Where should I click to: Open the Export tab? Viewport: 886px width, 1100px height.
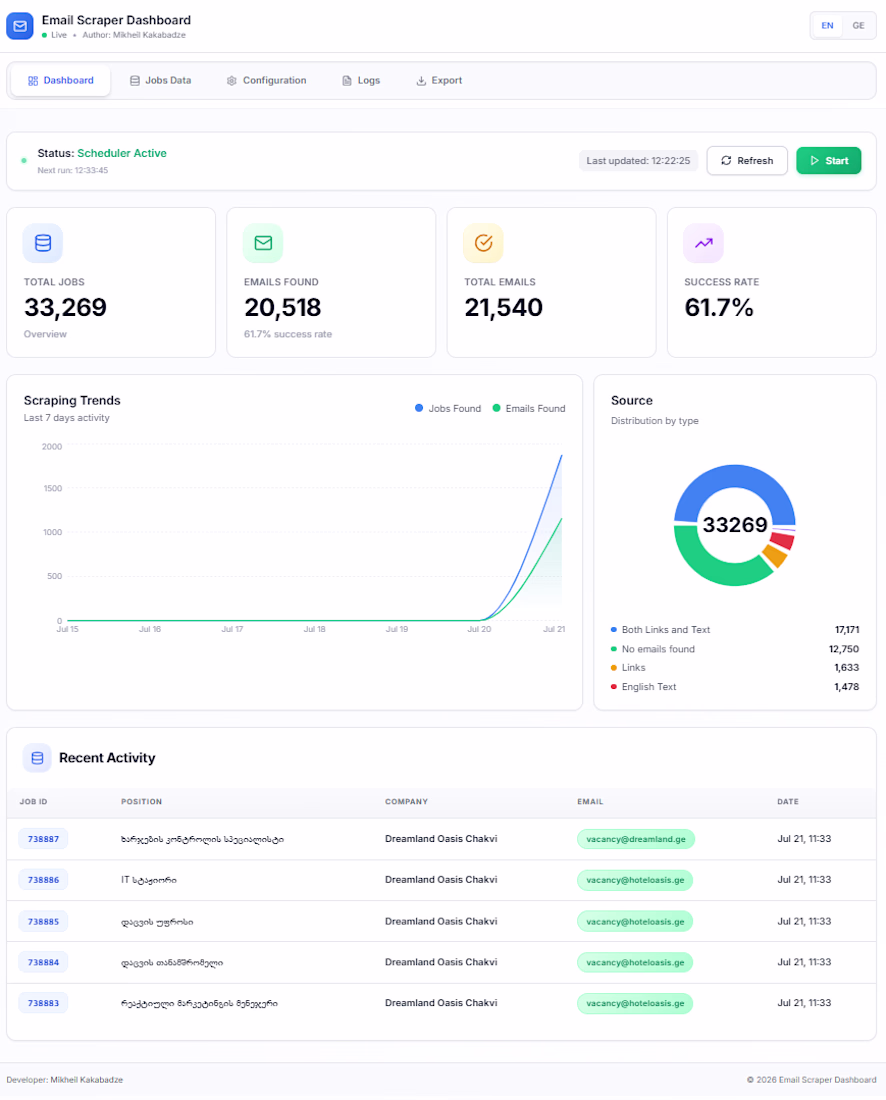point(439,81)
